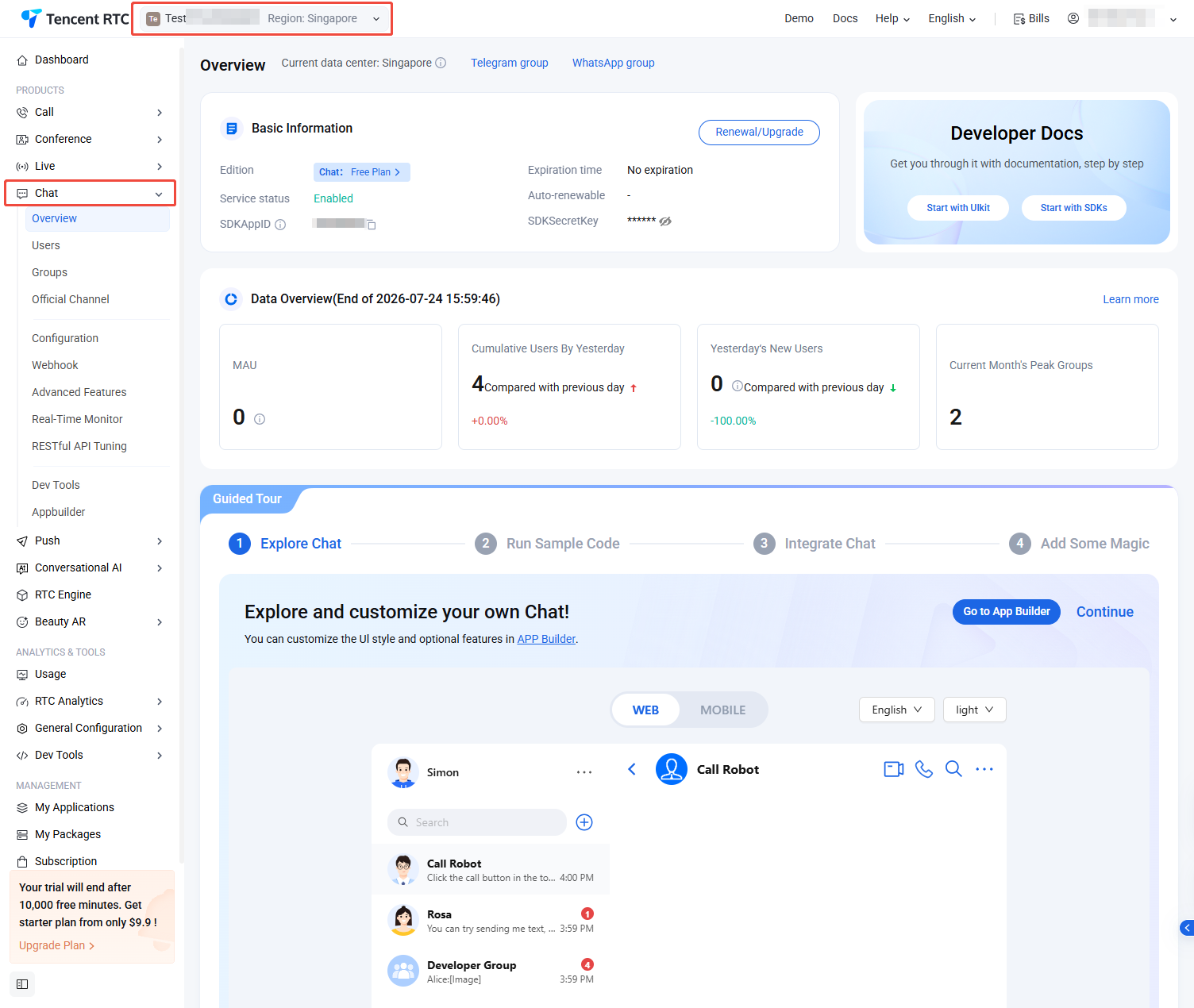
Task: Click the Call Robot avatar in the chat header
Action: coord(672,769)
